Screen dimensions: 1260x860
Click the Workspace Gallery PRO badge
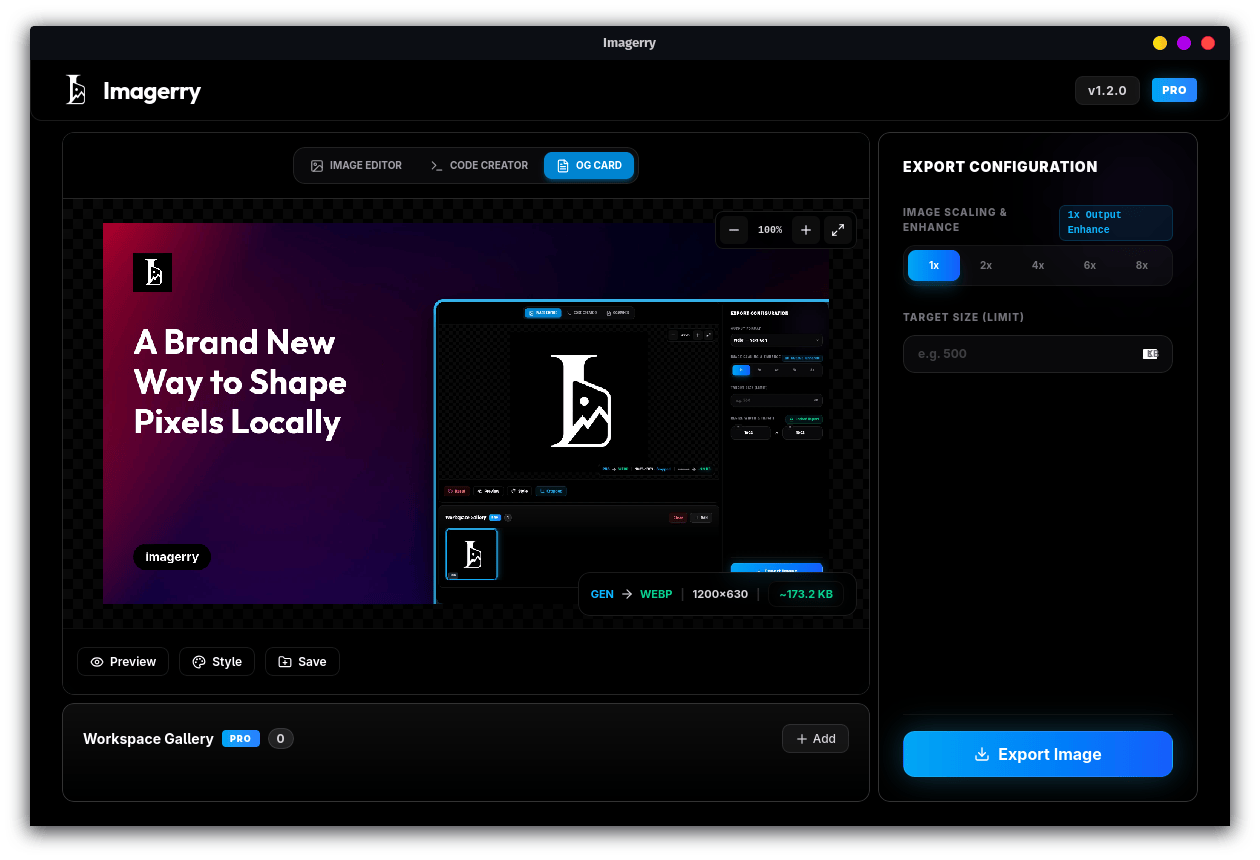point(241,739)
